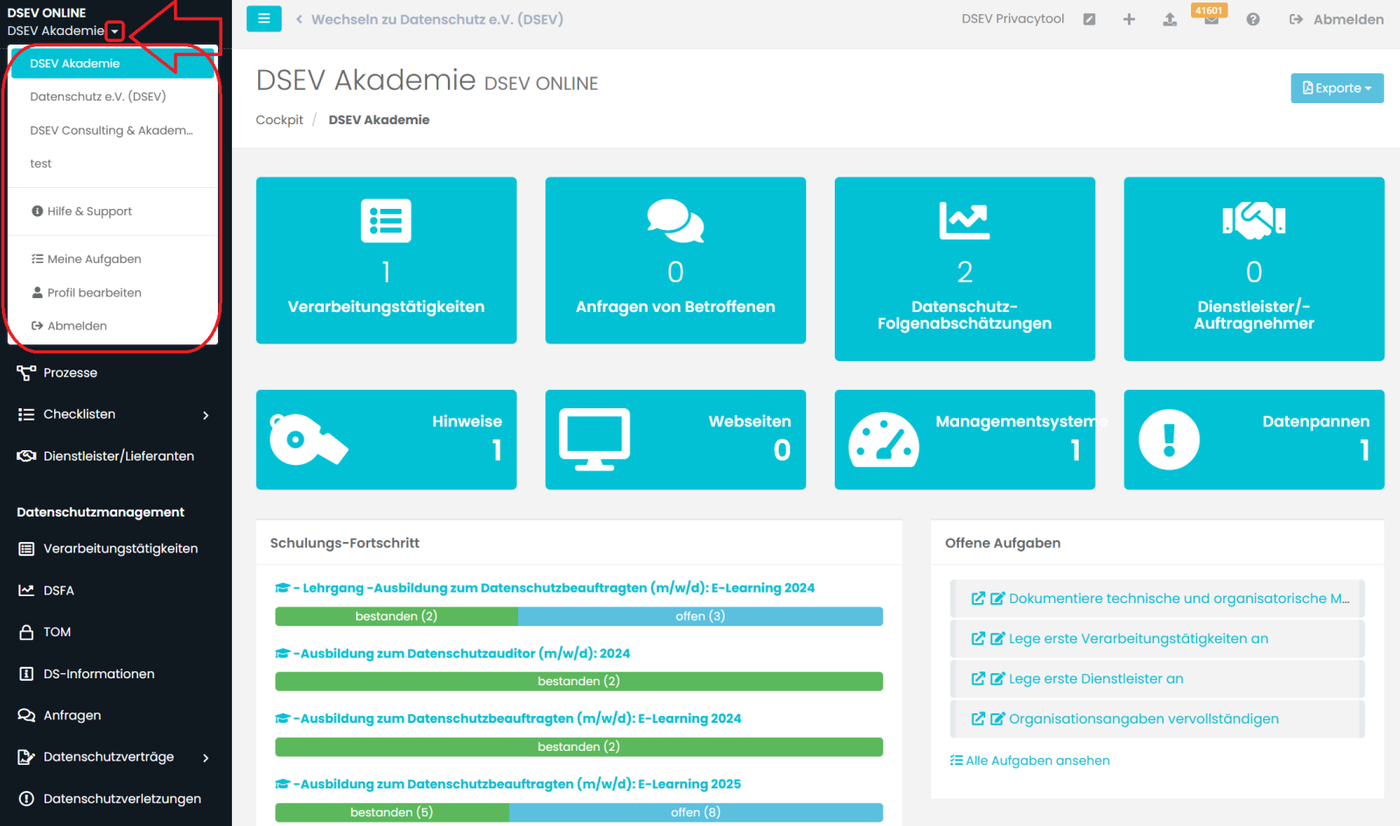The width and height of the screenshot is (1400, 826).
Task: Click the 'Alle Aufgaben ansehen' link
Action: [x=1030, y=761]
